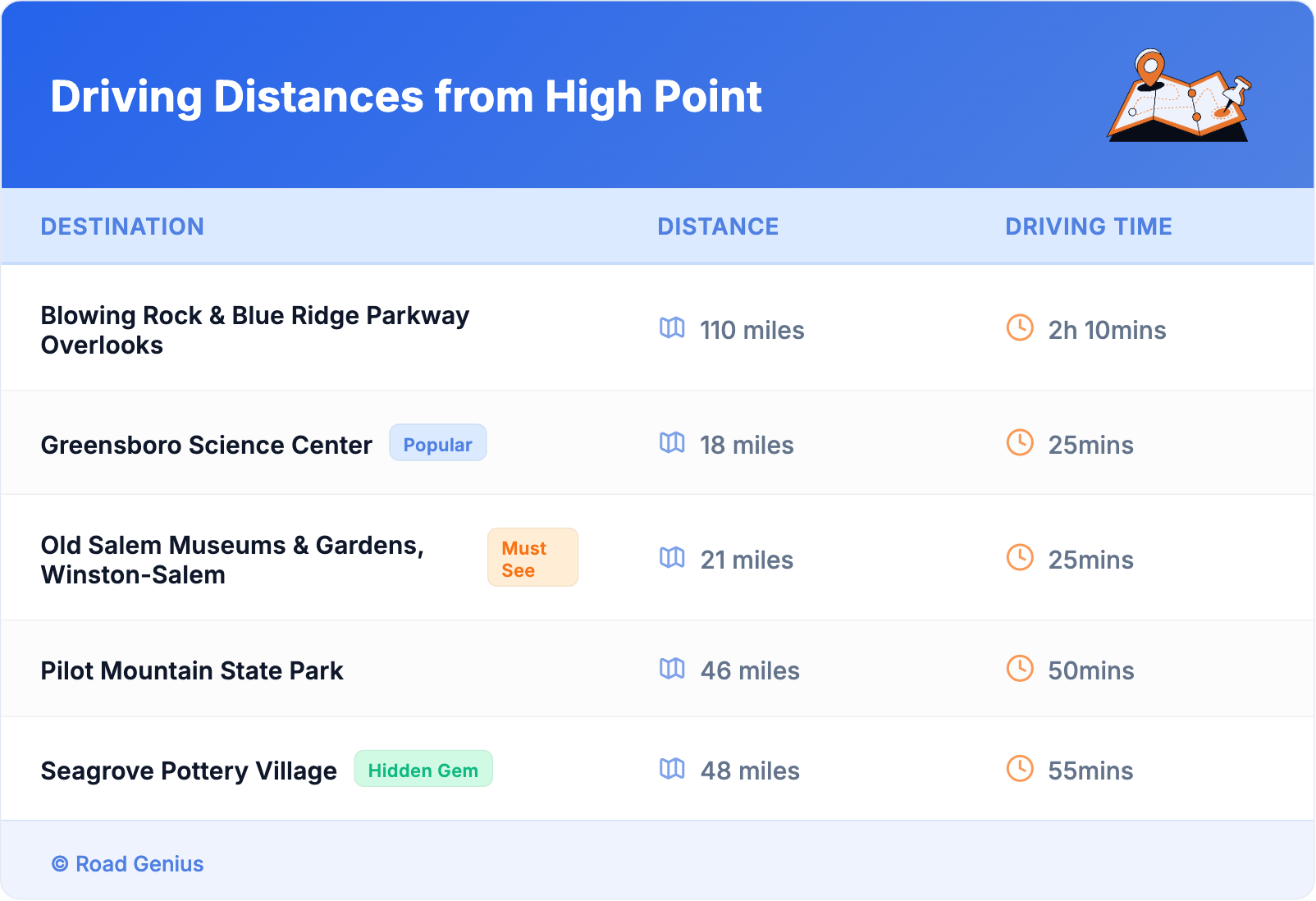This screenshot has width=1316, height=901.
Task: Click the Destination column header
Action: pos(122,226)
